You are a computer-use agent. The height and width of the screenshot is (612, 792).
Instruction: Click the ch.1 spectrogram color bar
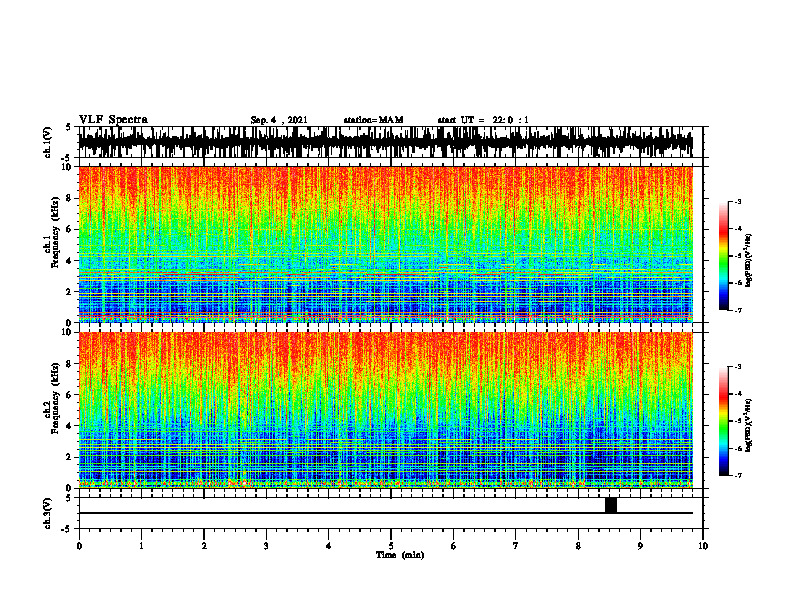[724, 256]
